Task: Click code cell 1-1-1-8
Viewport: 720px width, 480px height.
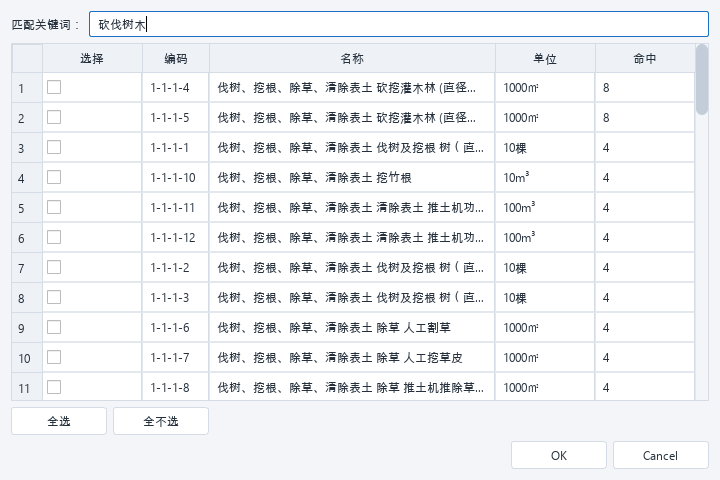Action: tap(176, 387)
